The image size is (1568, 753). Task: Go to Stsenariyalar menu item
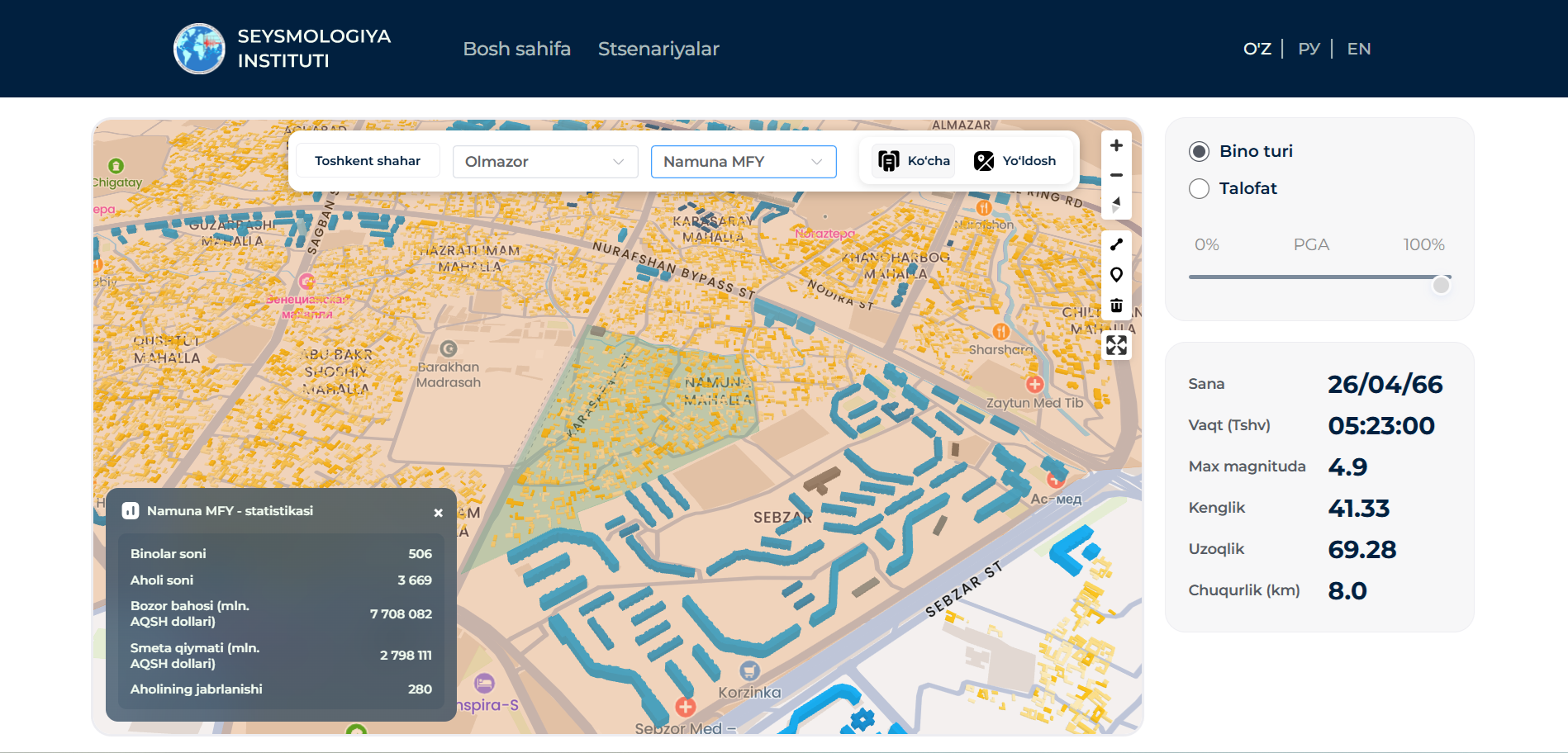(x=658, y=49)
